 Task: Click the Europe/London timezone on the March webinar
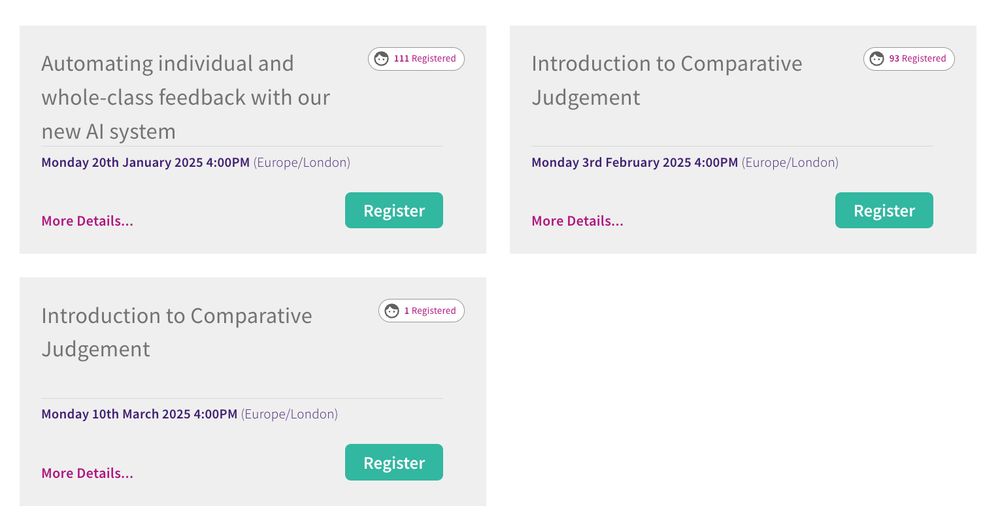click(x=290, y=414)
